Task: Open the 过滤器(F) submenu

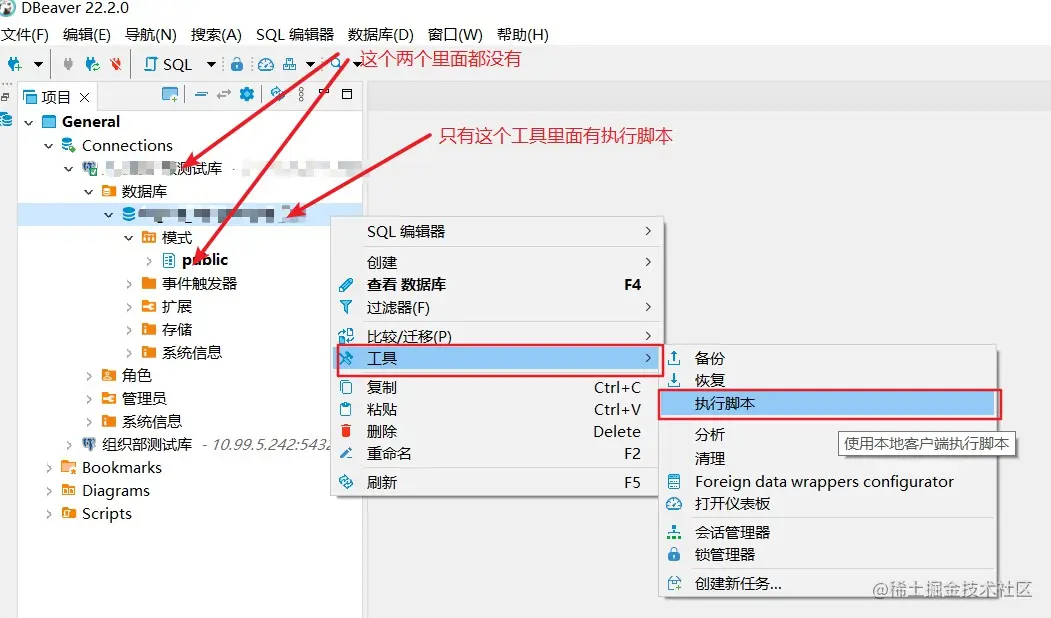Action: tap(497, 308)
